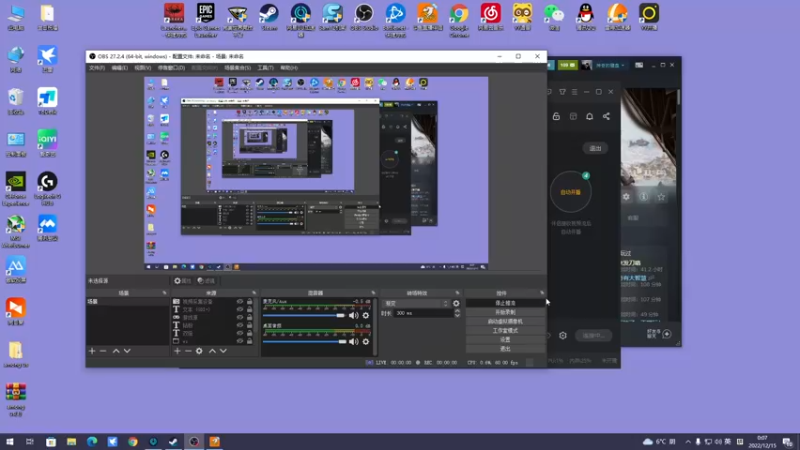The image size is (800, 450).
Task: Adjust transition duration stepper arrows
Action: point(457,313)
